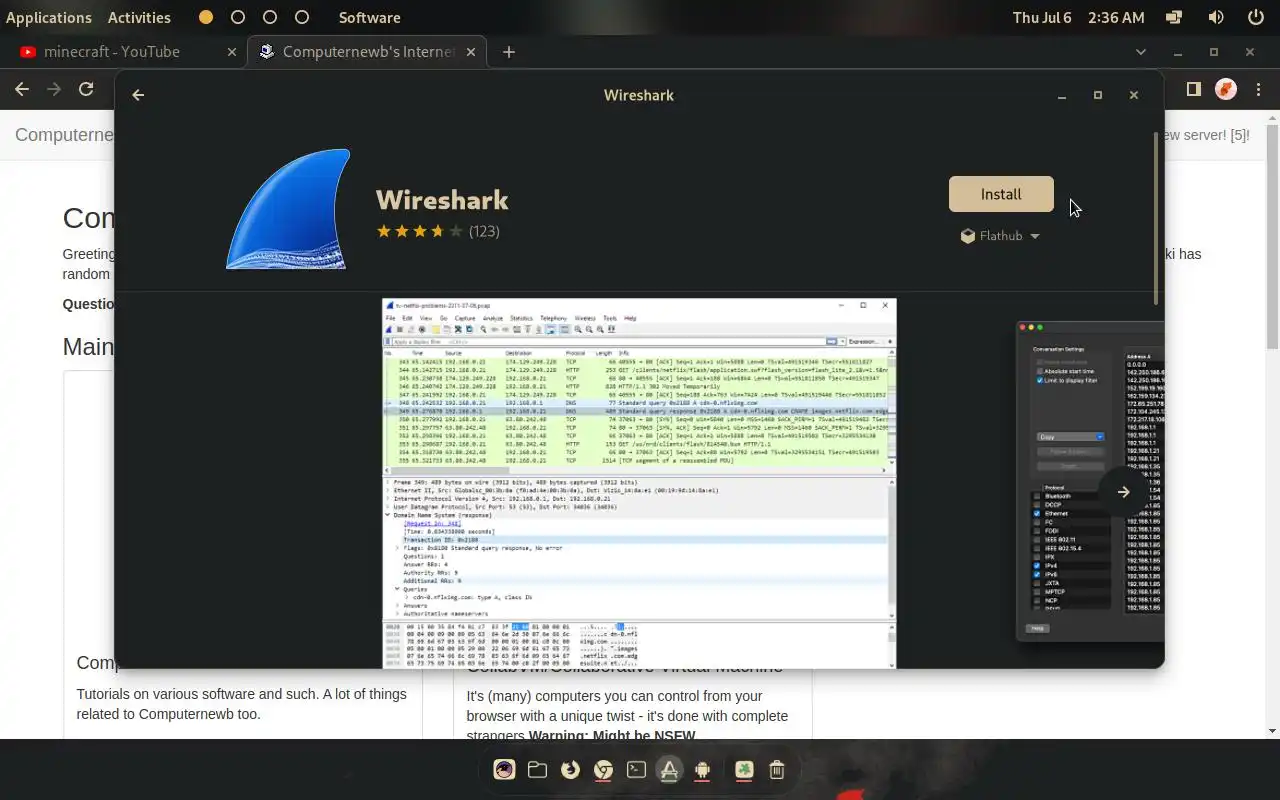Open the Applications menu in top bar
This screenshot has height=800, width=1280.
(48, 17)
